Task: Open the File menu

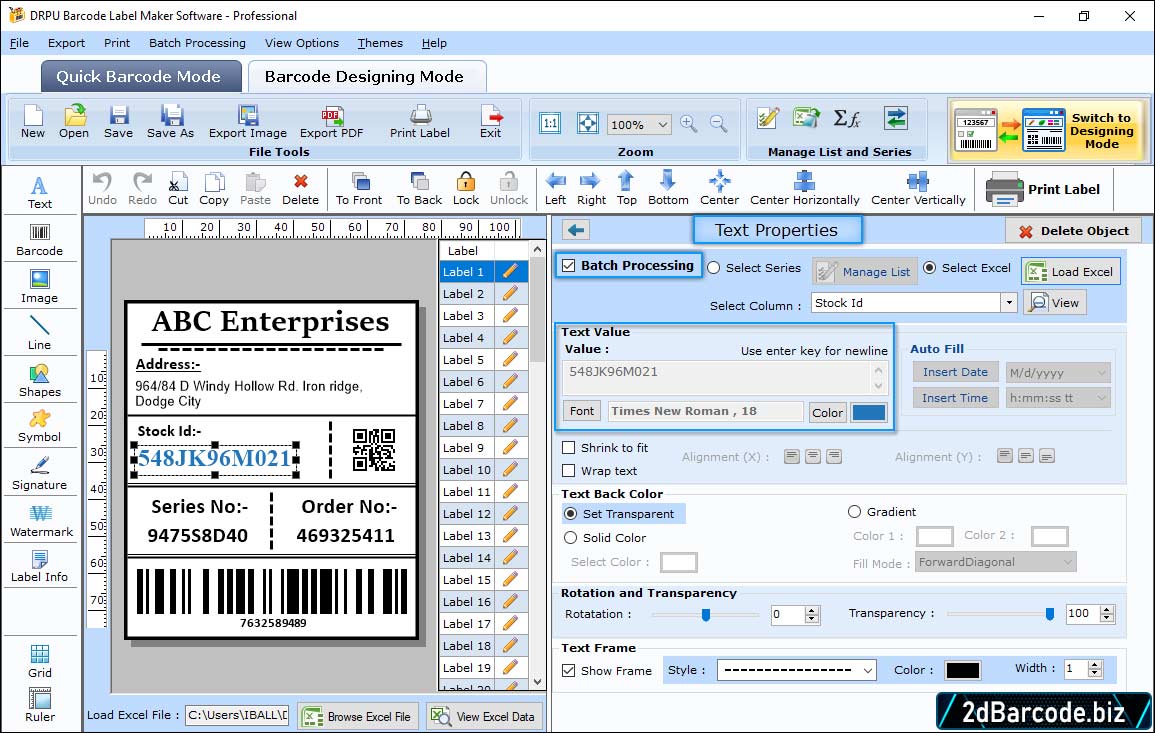Action: [x=19, y=43]
